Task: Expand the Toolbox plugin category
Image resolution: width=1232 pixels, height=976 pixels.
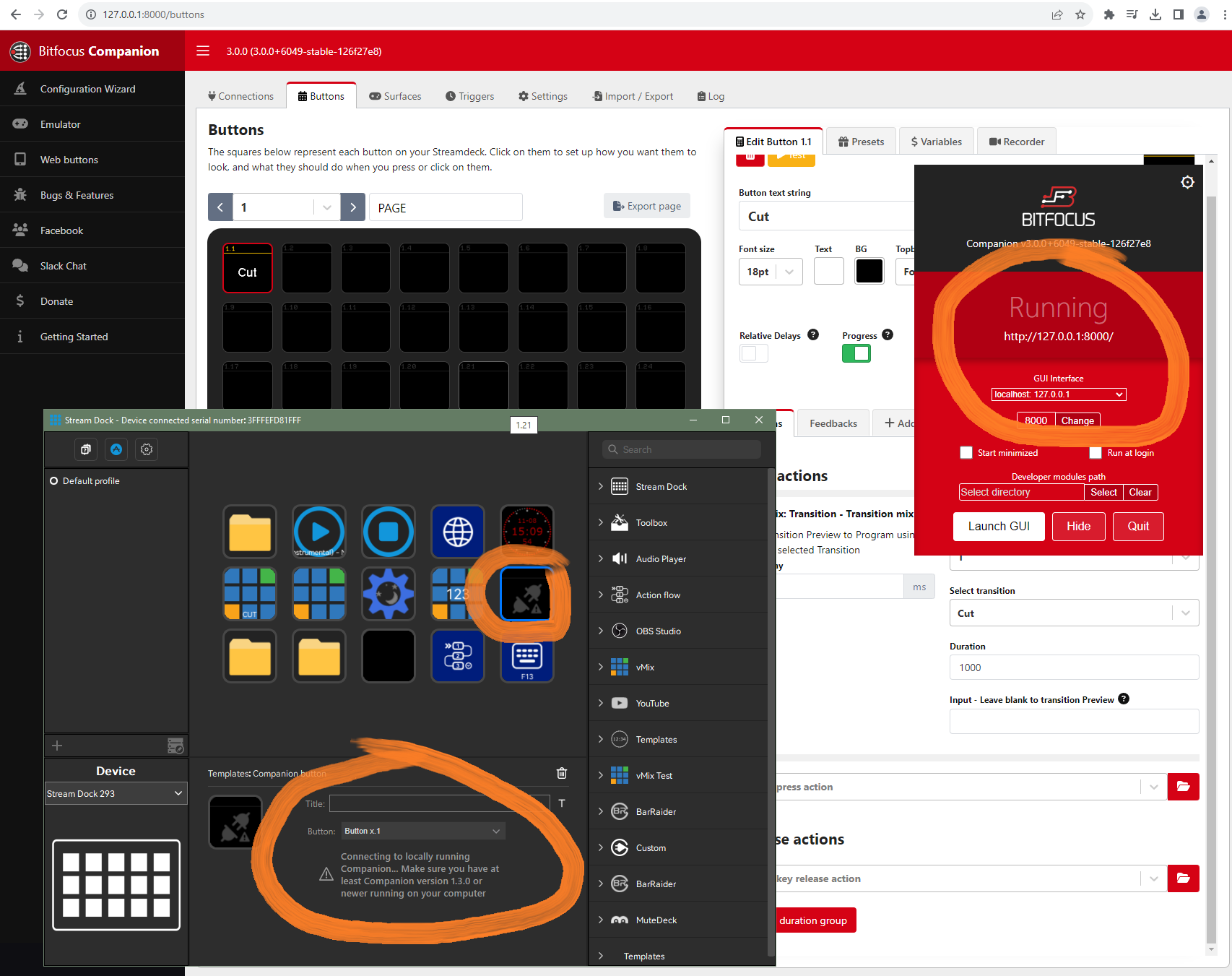Action: (x=600, y=522)
